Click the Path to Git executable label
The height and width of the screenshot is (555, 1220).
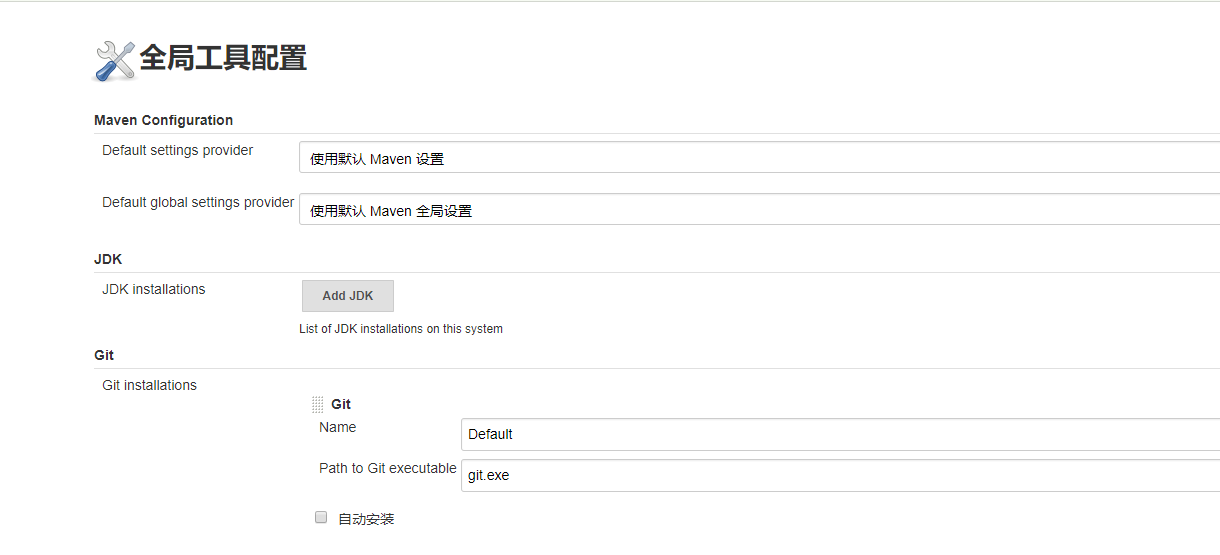click(388, 468)
